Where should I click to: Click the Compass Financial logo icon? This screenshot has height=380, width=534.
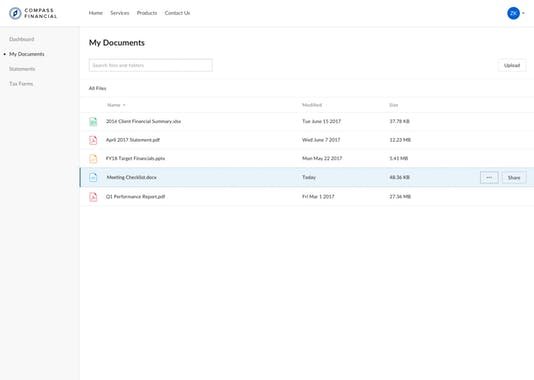coord(15,13)
